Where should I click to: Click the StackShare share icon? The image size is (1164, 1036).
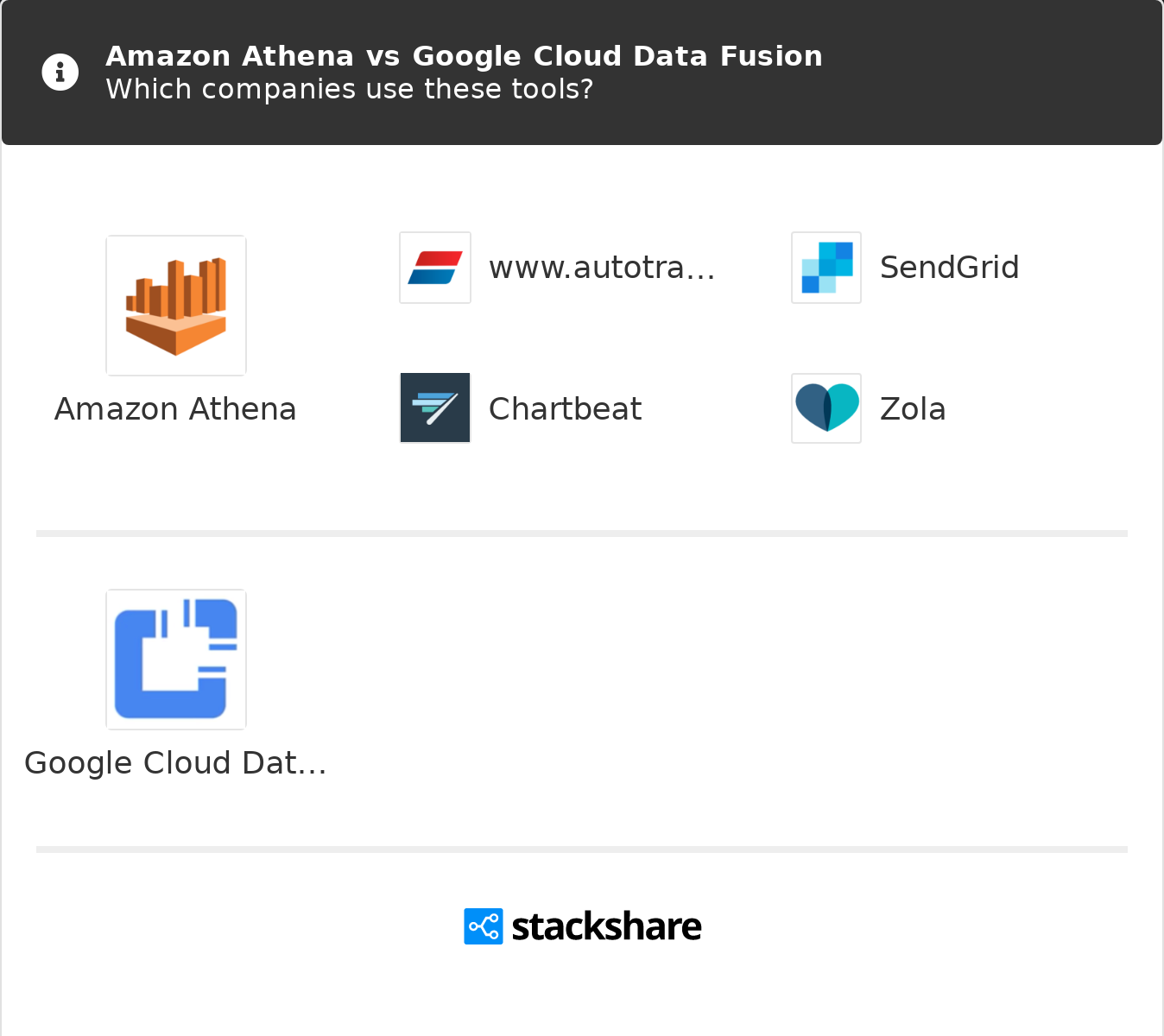point(484,926)
